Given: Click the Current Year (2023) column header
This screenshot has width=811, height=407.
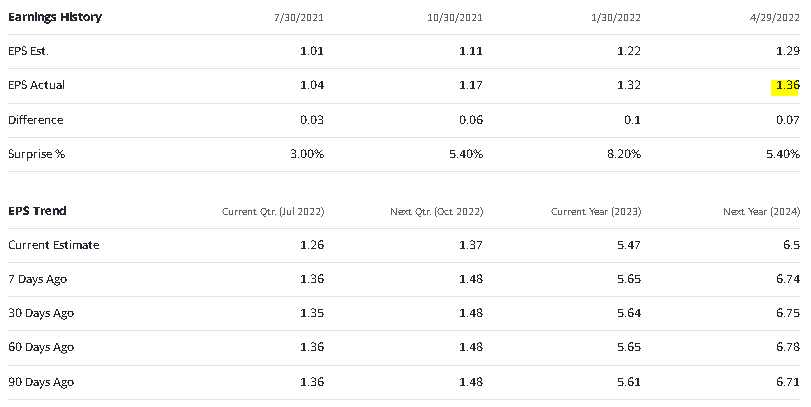Looking at the screenshot, I should click(596, 212).
